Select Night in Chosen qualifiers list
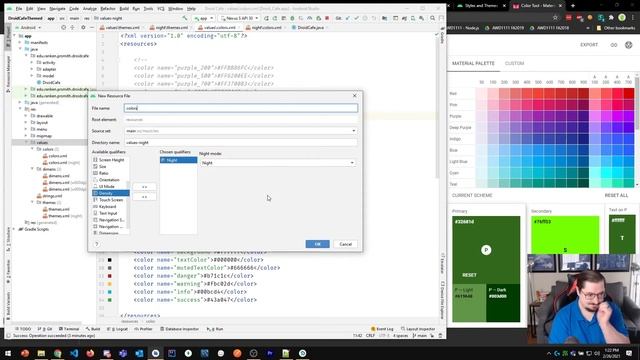The image size is (640, 360). 178,160
